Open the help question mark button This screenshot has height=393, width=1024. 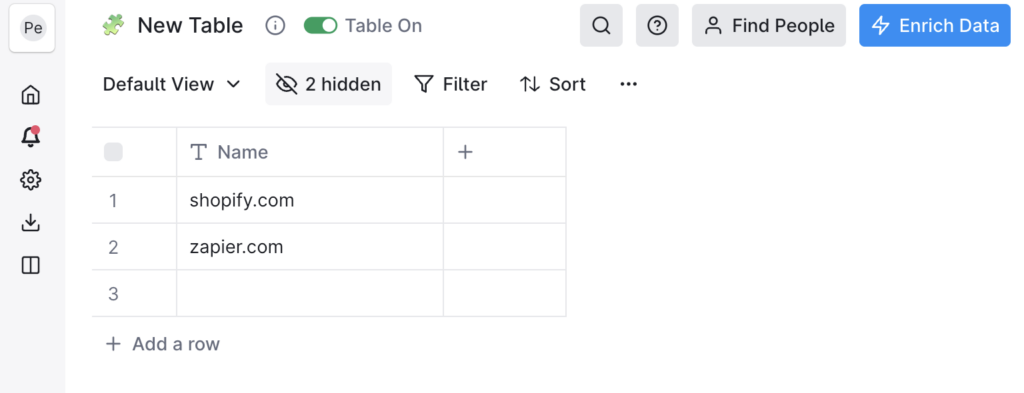(x=657, y=25)
